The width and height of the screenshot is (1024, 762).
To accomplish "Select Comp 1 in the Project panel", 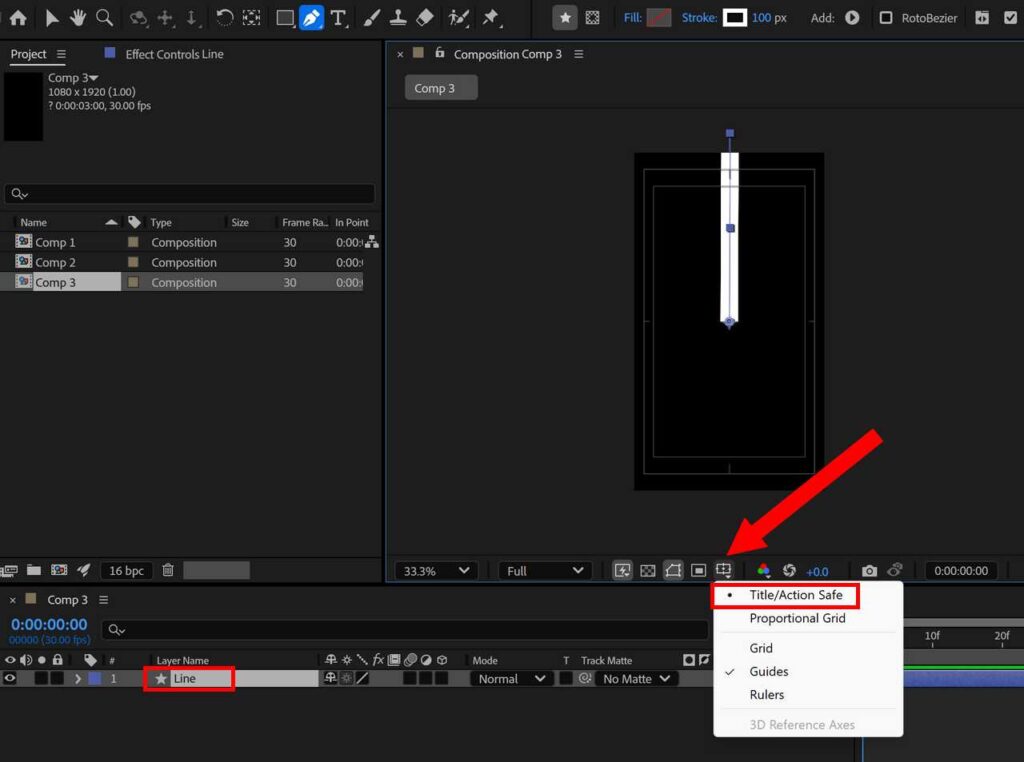I will pos(55,242).
